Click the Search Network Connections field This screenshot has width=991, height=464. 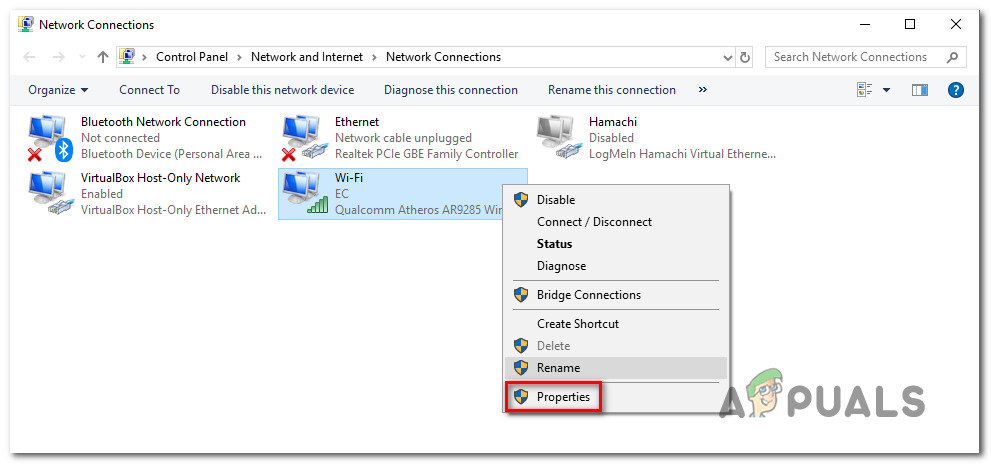tap(855, 57)
